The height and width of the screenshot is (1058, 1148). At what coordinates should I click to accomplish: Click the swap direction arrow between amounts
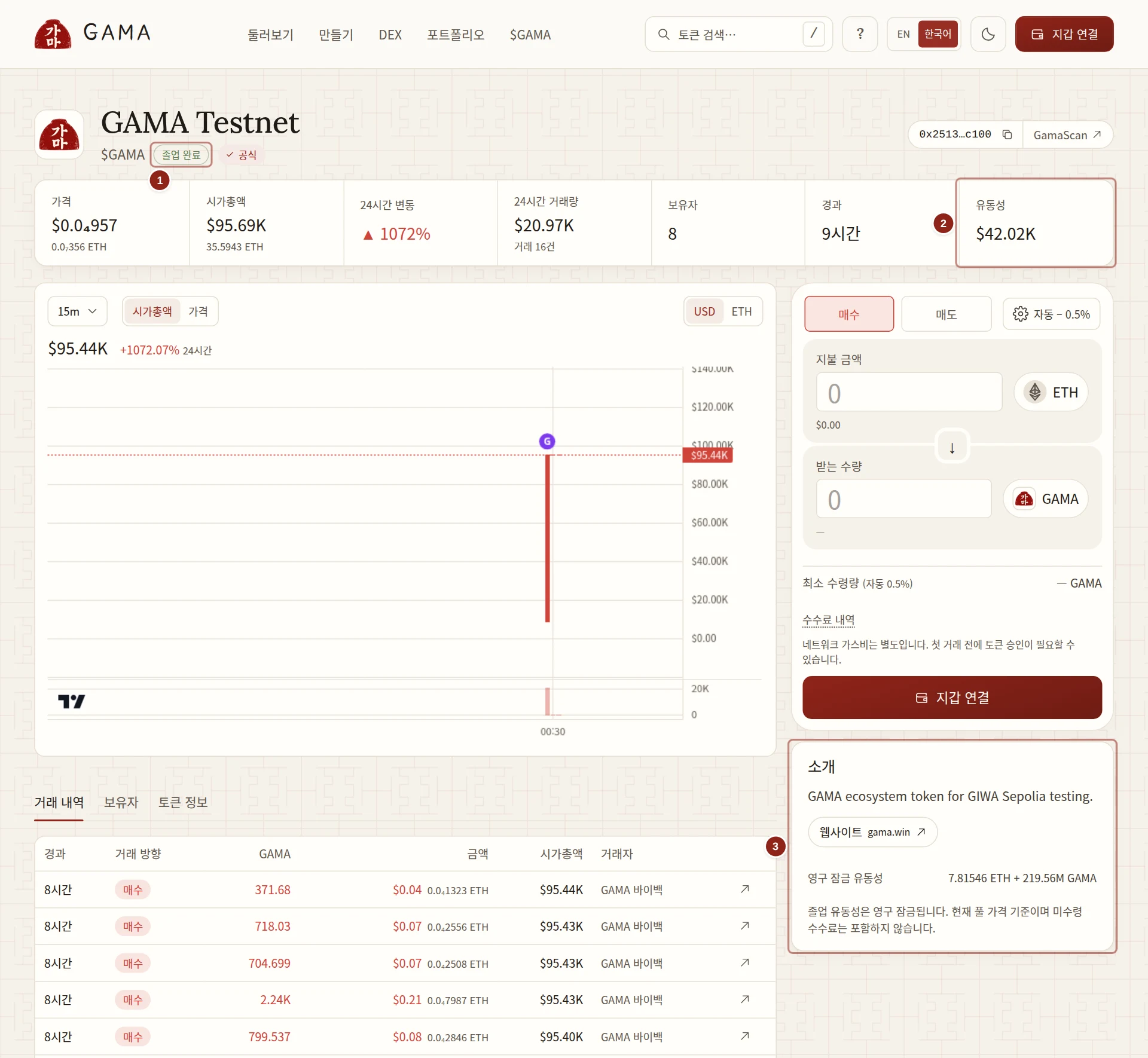tap(952, 447)
